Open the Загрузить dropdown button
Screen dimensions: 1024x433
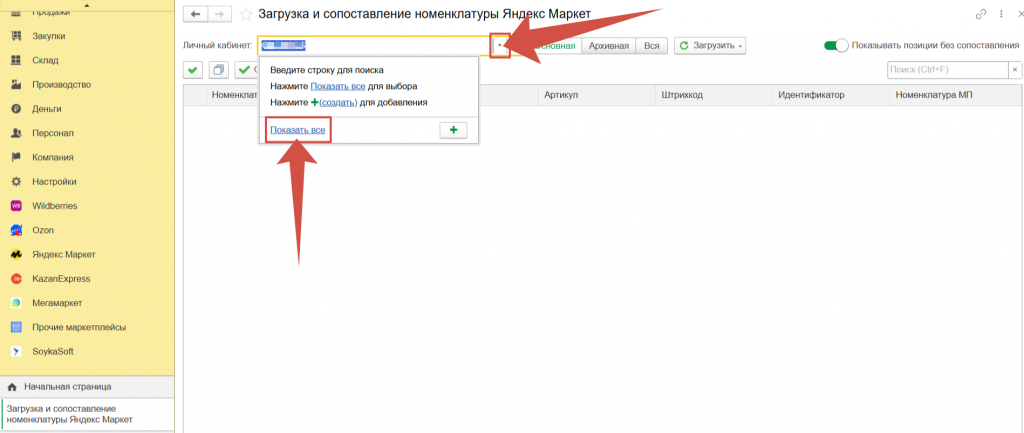(711, 46)
